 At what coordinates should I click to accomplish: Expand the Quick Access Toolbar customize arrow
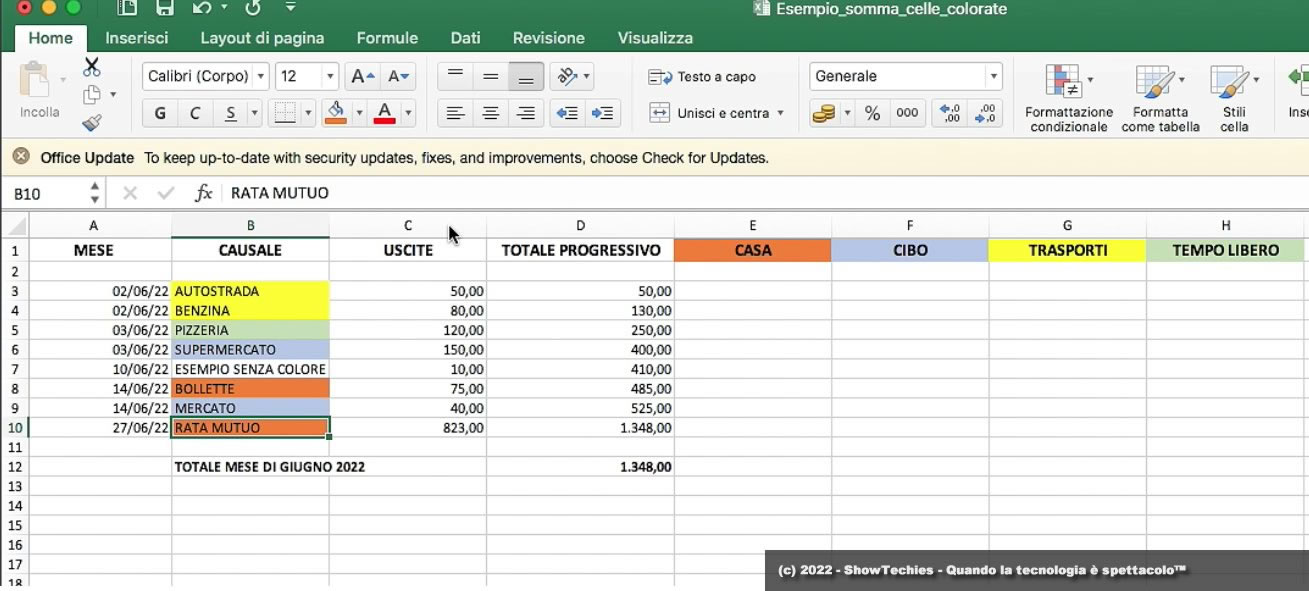(290, 8)
